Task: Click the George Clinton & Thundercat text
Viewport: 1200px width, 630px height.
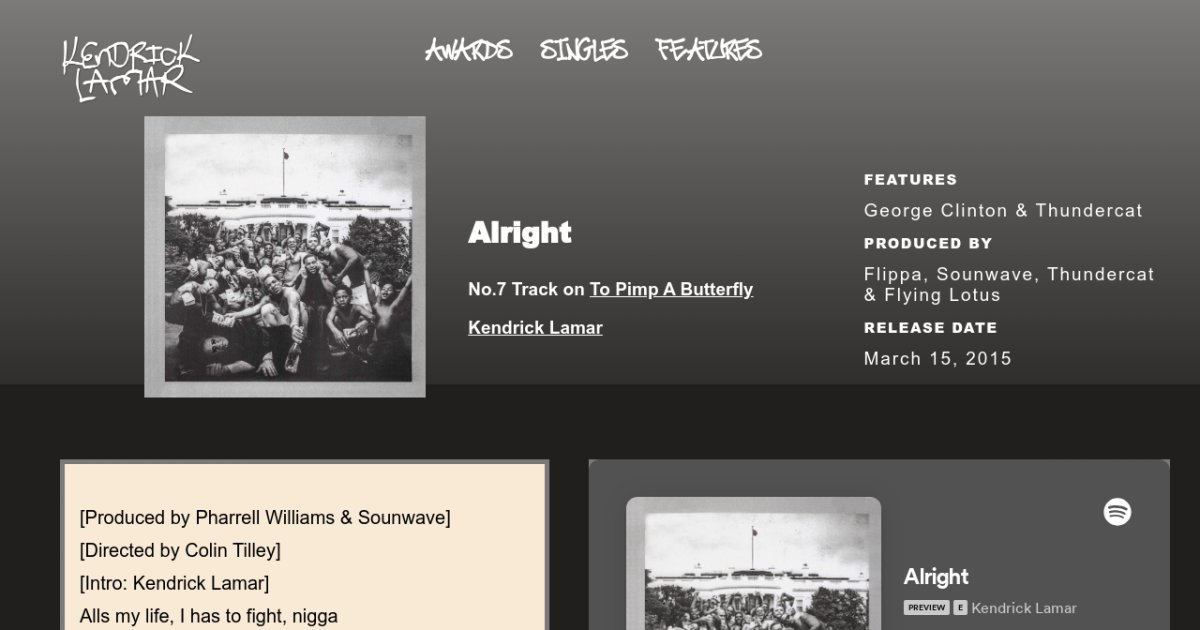Action: [x=1003, y=211]
